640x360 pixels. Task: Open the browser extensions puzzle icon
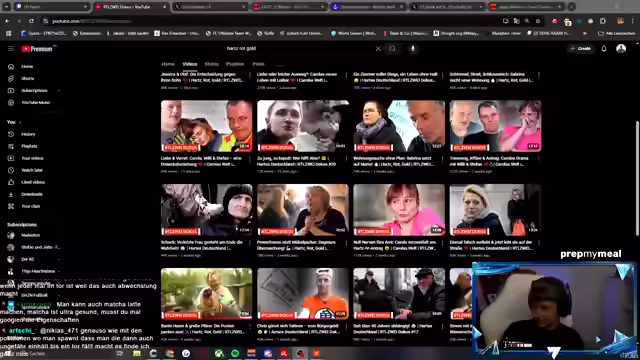click(x=603, y=21)
